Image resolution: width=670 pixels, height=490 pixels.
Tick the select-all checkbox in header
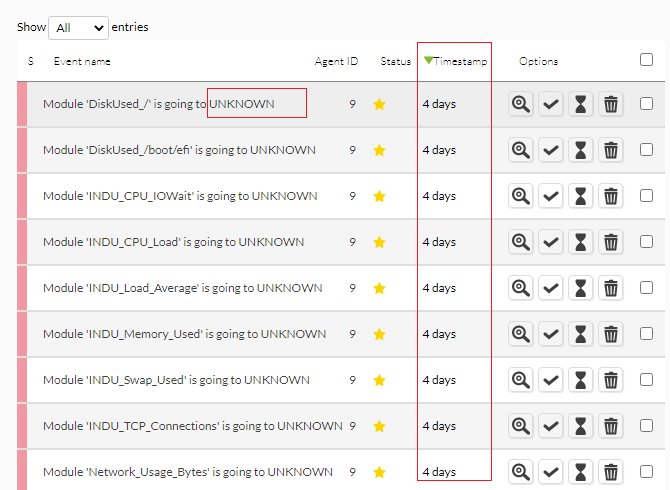tap(646, 60)
